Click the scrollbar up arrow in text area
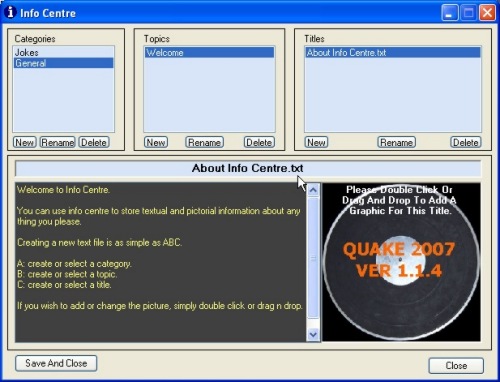Screen dimensions: 500x382 pyautogui.click(x=313, y=190)
